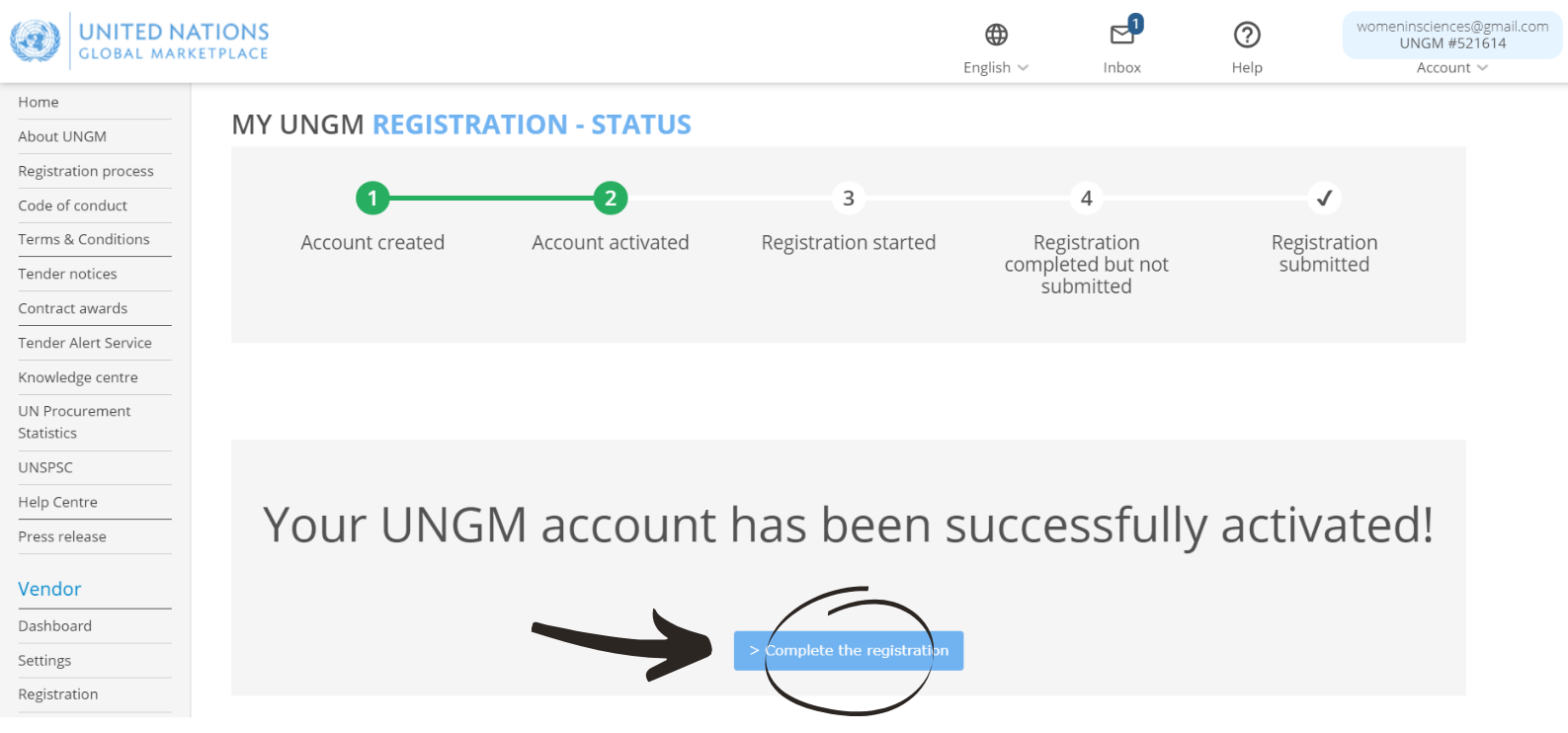This screenshot has width=1568, height=733.
Task: Open UN Procurement Statistics sidebar item
Action: (74, 422)
